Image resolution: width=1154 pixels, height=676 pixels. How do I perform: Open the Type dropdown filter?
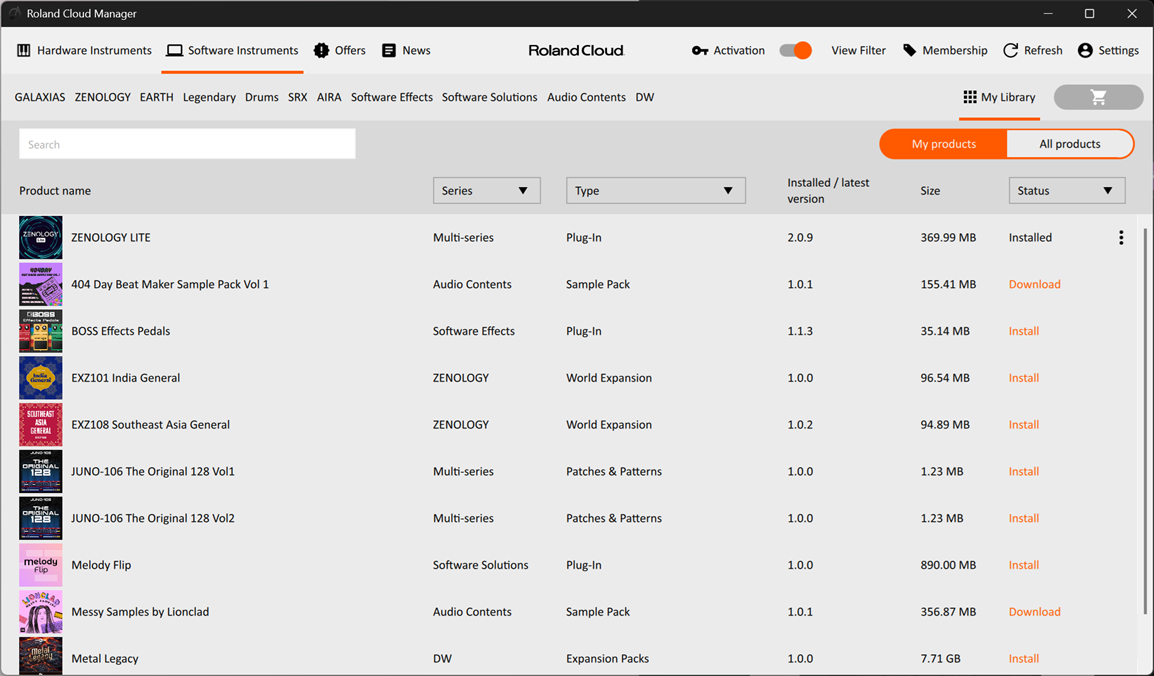[656, 191]
